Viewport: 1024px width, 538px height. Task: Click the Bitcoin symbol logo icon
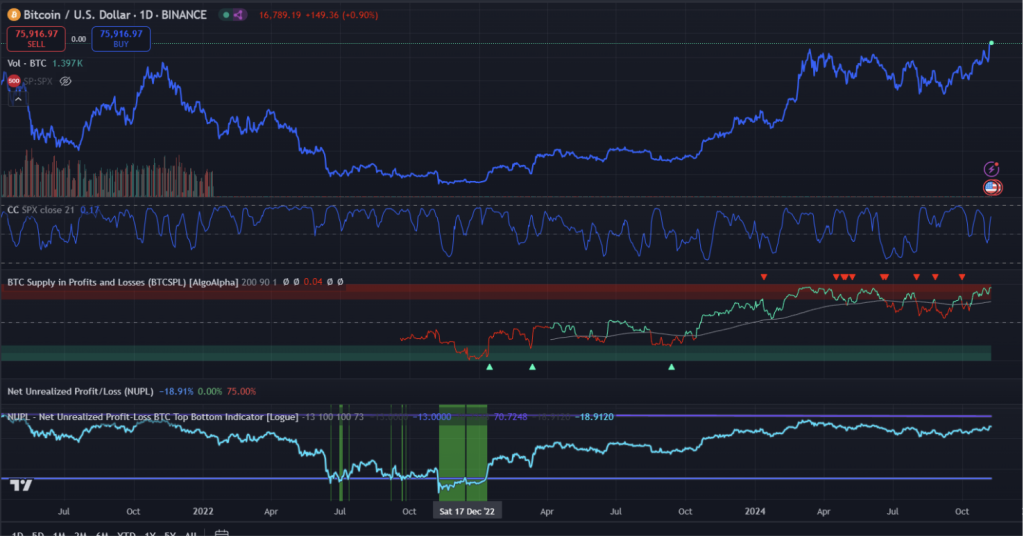13,16
